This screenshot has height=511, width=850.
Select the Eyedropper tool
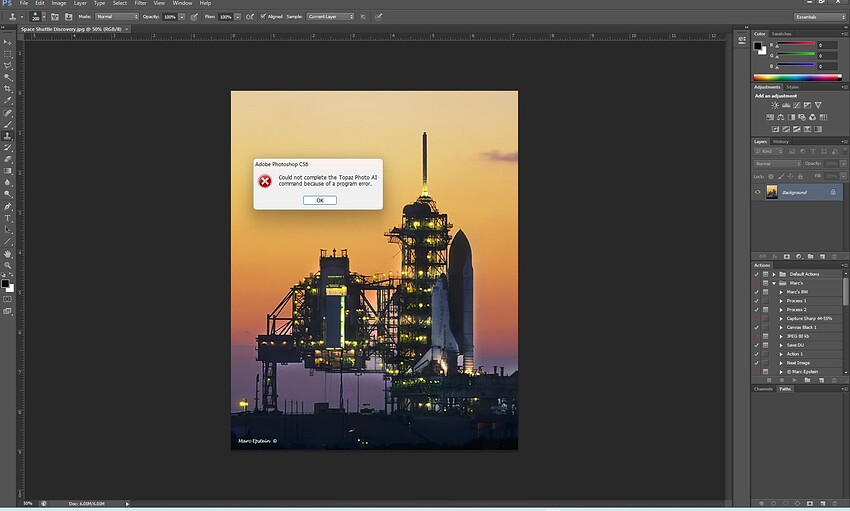click(8, 100)
